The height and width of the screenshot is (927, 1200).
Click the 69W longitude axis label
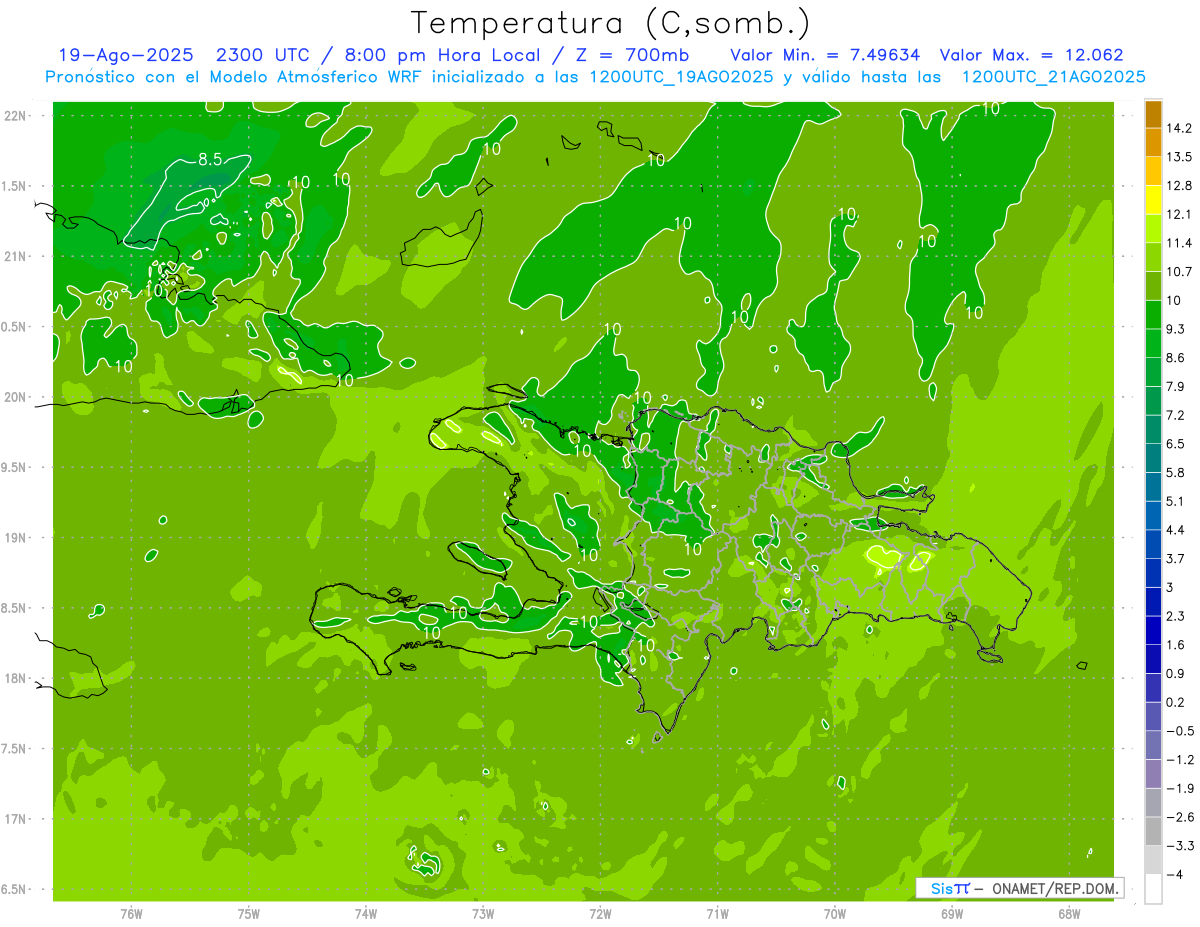(952, 913)
